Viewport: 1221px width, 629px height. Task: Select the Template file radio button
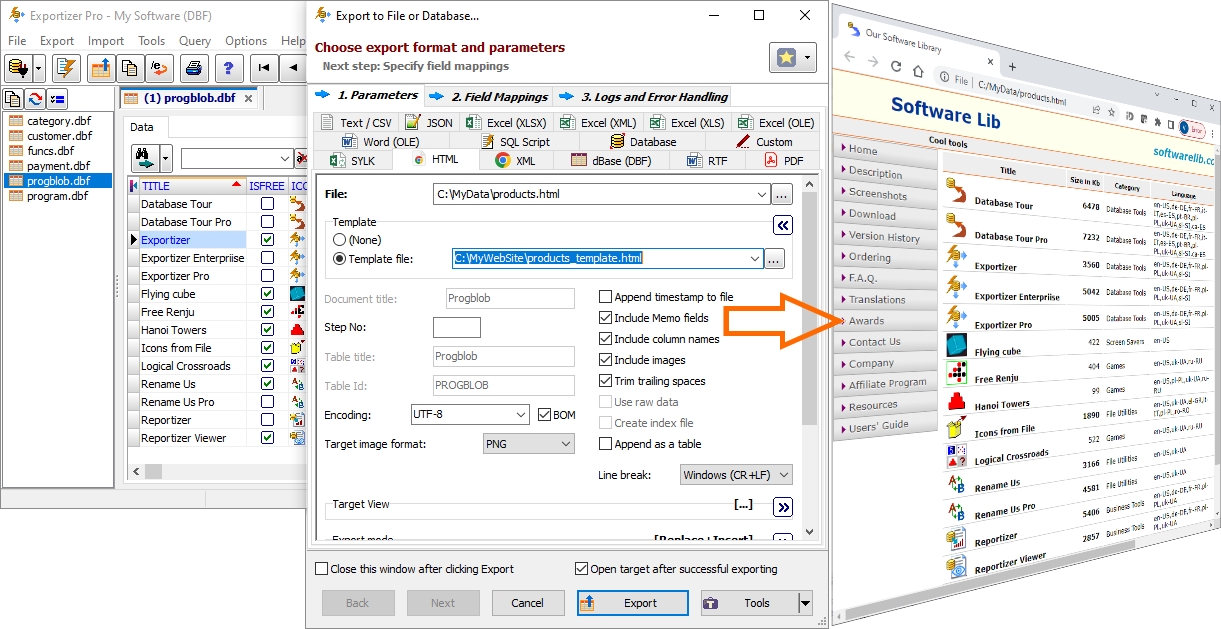(340, 259)
